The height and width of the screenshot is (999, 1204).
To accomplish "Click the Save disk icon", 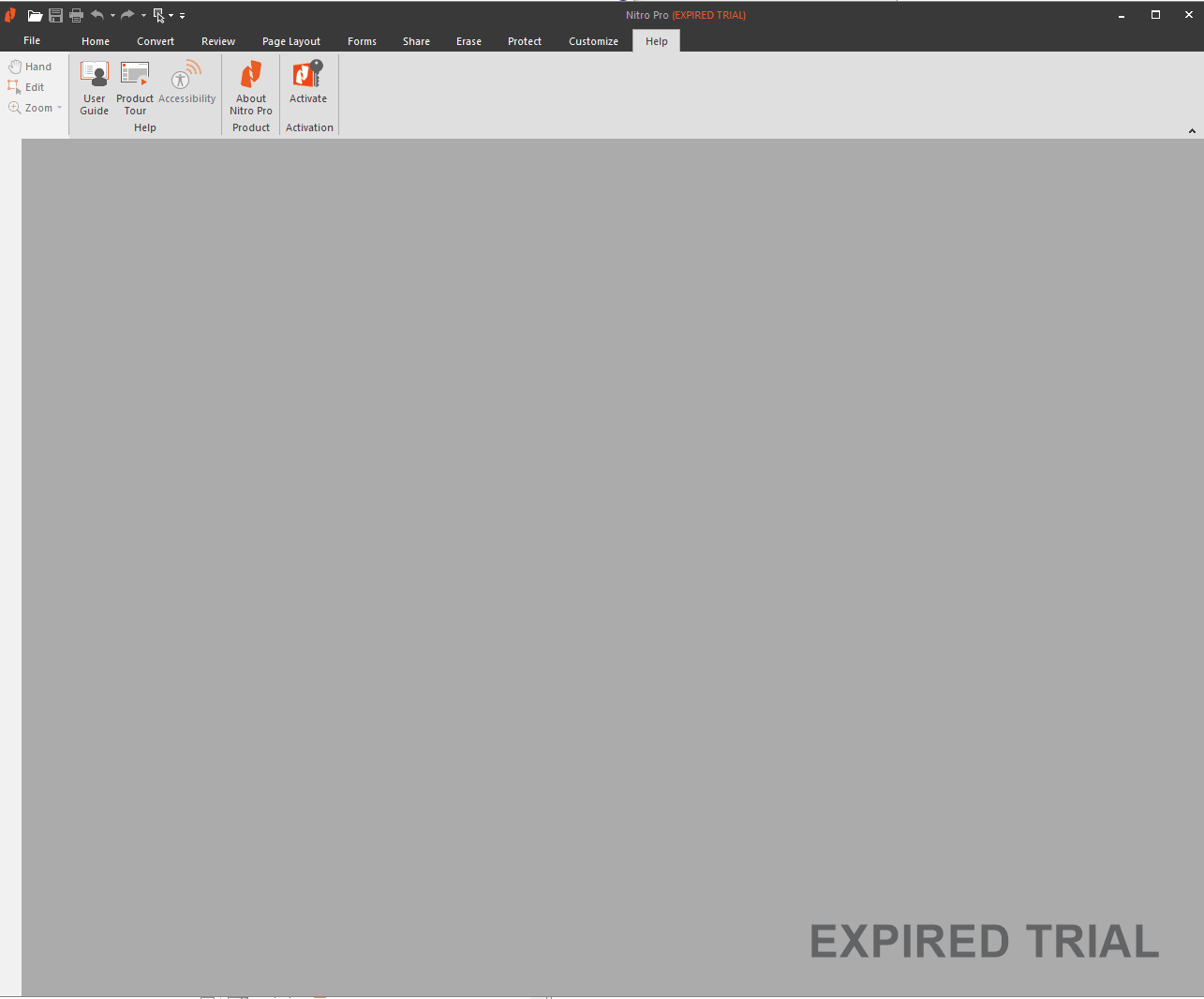I will coord(56,15).
